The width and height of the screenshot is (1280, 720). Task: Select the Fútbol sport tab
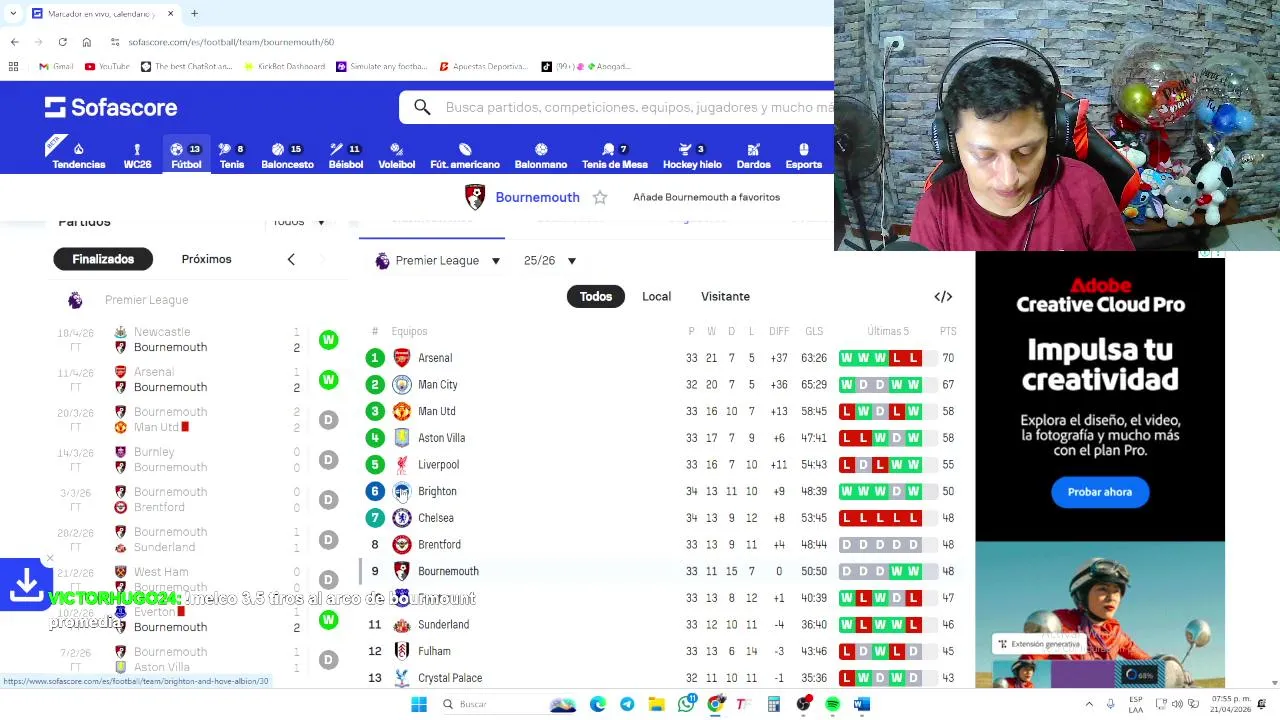[x=186, y=155]
